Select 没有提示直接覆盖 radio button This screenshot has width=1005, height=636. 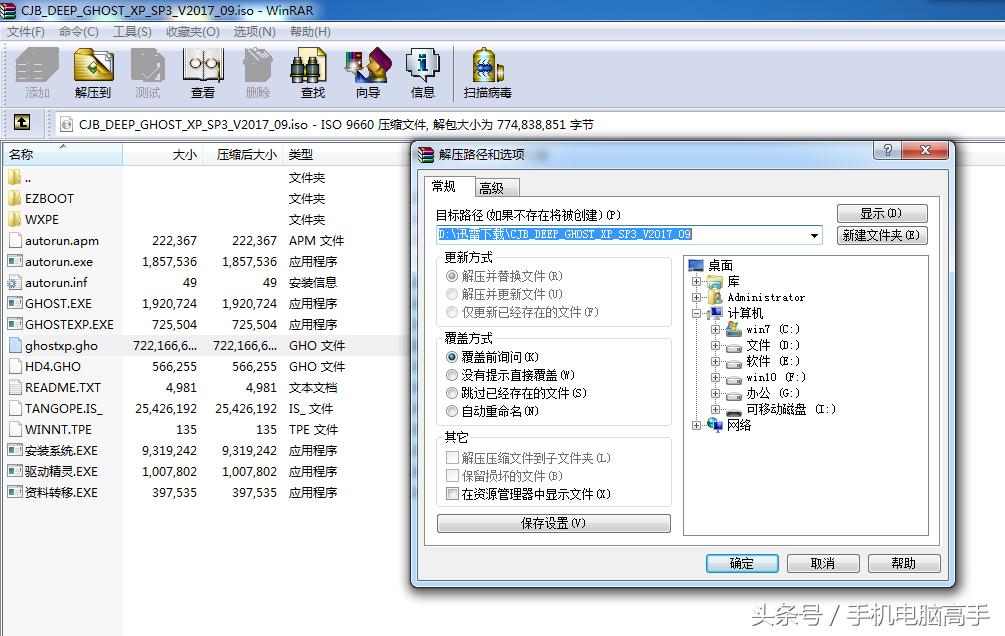(x=452, y=374)
